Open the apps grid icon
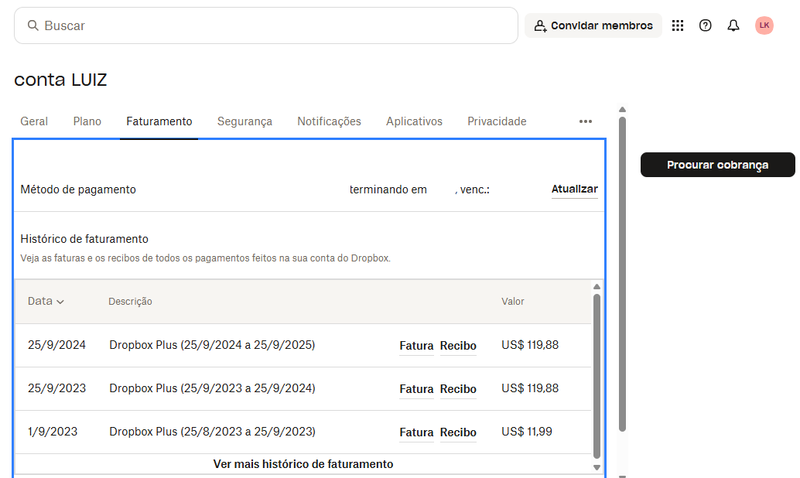This screenshot has width=800, height=478. coord(677,26)
